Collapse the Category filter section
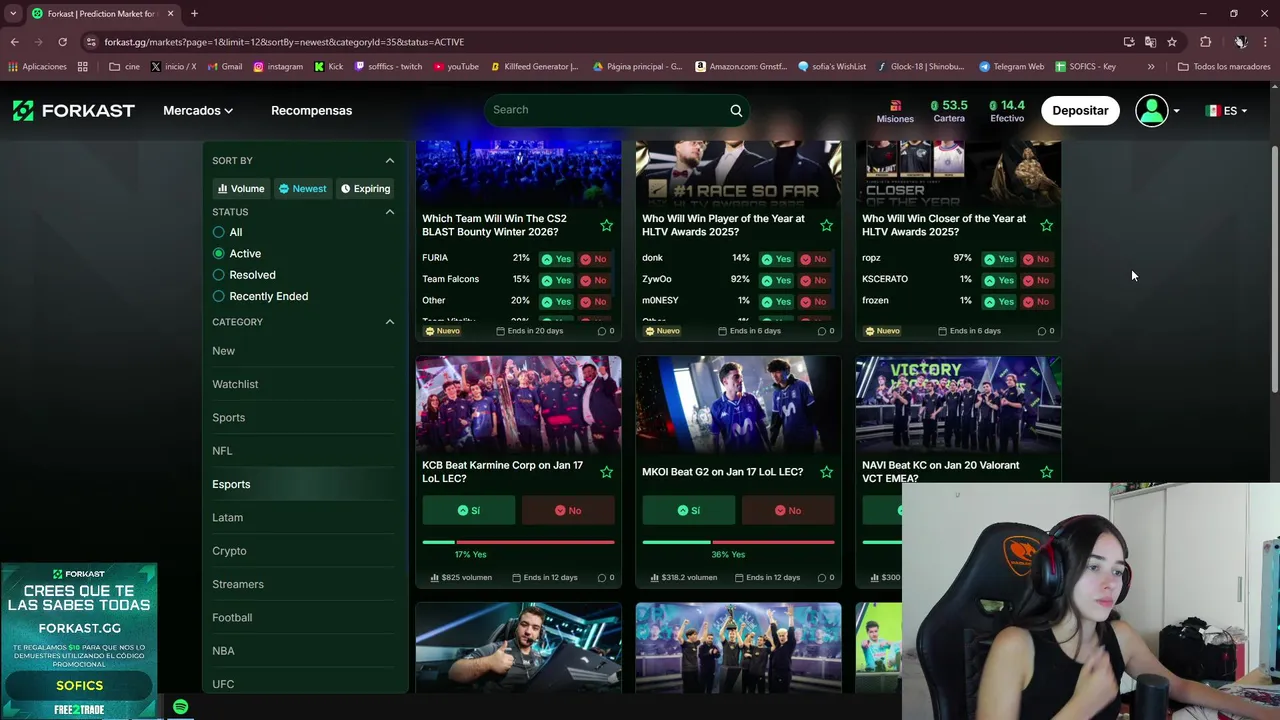This screenshot has height=720, width=1280. click(x=390, y=322)
